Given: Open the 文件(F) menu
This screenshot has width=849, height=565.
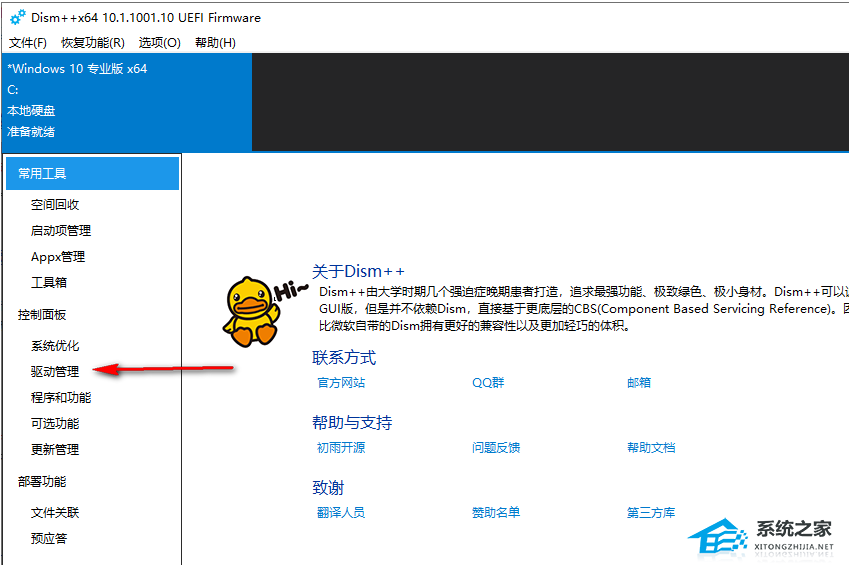Looking at the screenshot, I should pyautogui.click(x=28, y=43).
